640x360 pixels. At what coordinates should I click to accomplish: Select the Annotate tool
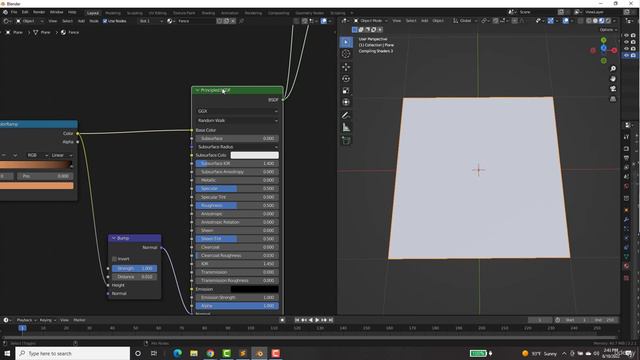346,116
